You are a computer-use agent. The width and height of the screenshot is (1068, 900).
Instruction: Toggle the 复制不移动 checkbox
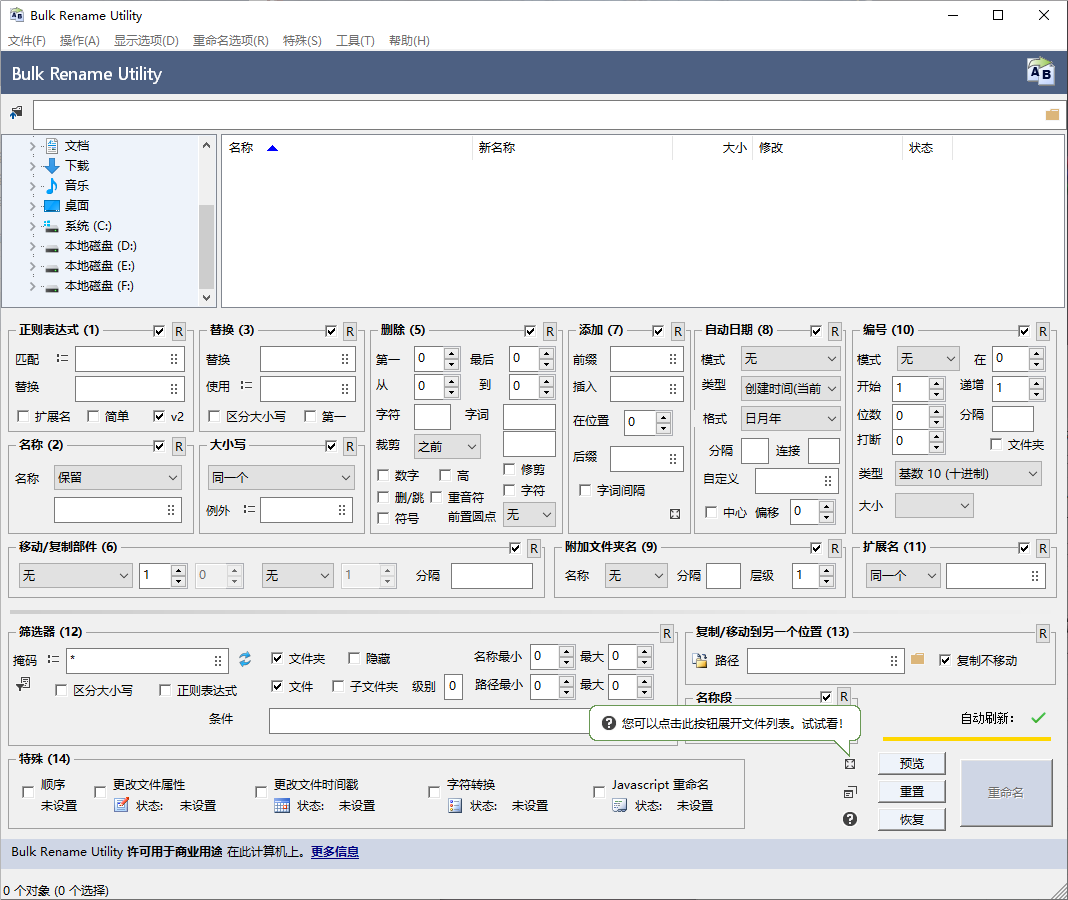click(x=945, y=661)
